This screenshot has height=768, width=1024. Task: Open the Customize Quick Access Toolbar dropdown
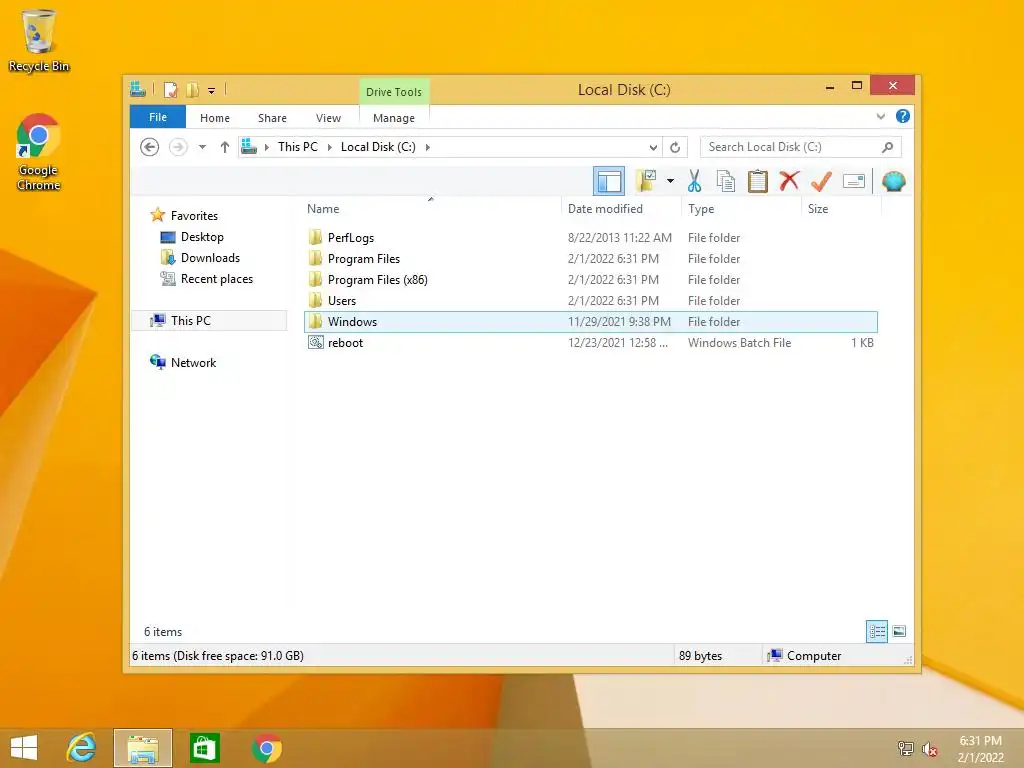point(212,90)
